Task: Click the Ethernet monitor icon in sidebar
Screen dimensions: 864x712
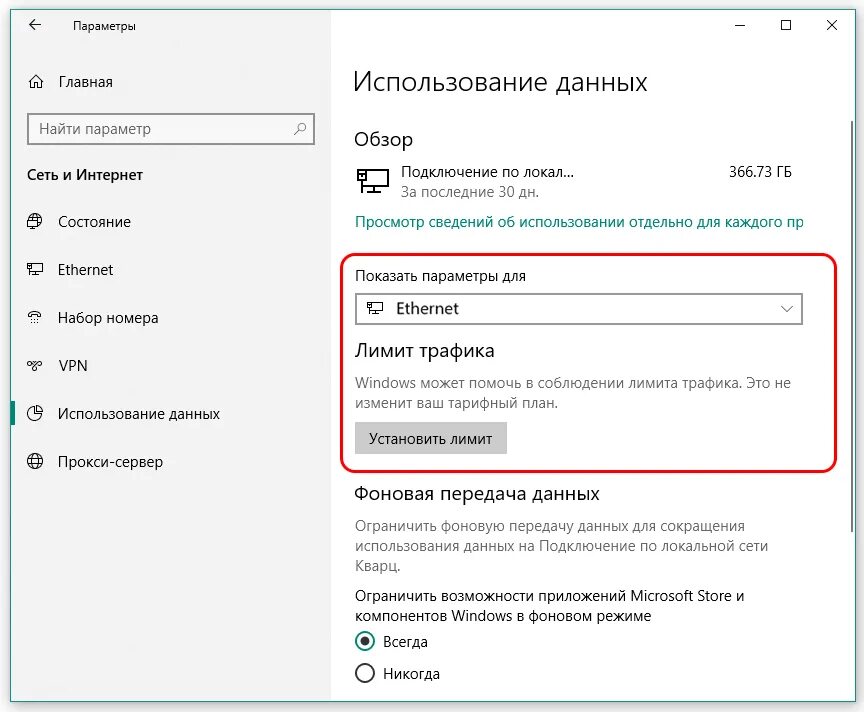Action: tap(35, 269)
